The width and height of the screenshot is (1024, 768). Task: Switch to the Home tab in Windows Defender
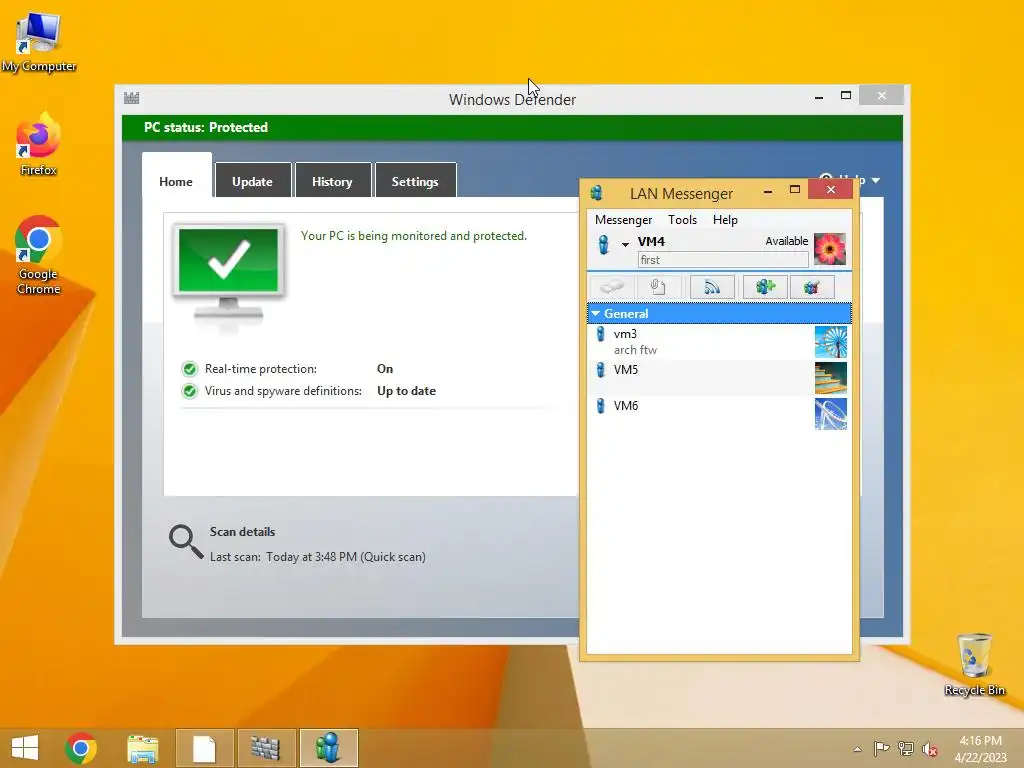[176, 182]
